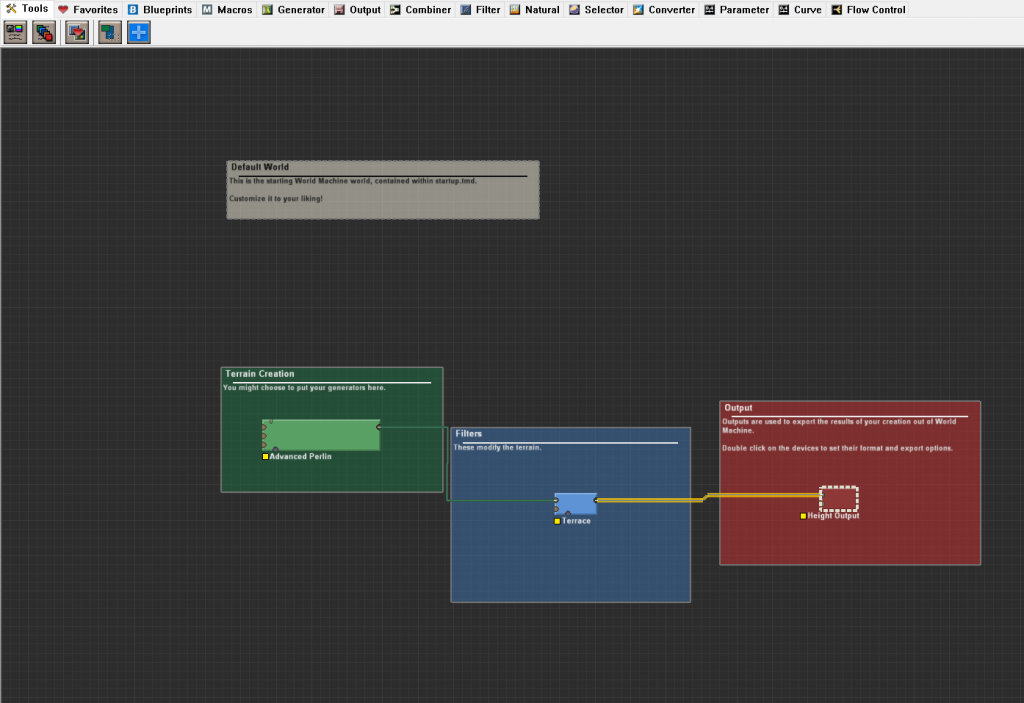Click the Default World comment box

tap(382, 189)
